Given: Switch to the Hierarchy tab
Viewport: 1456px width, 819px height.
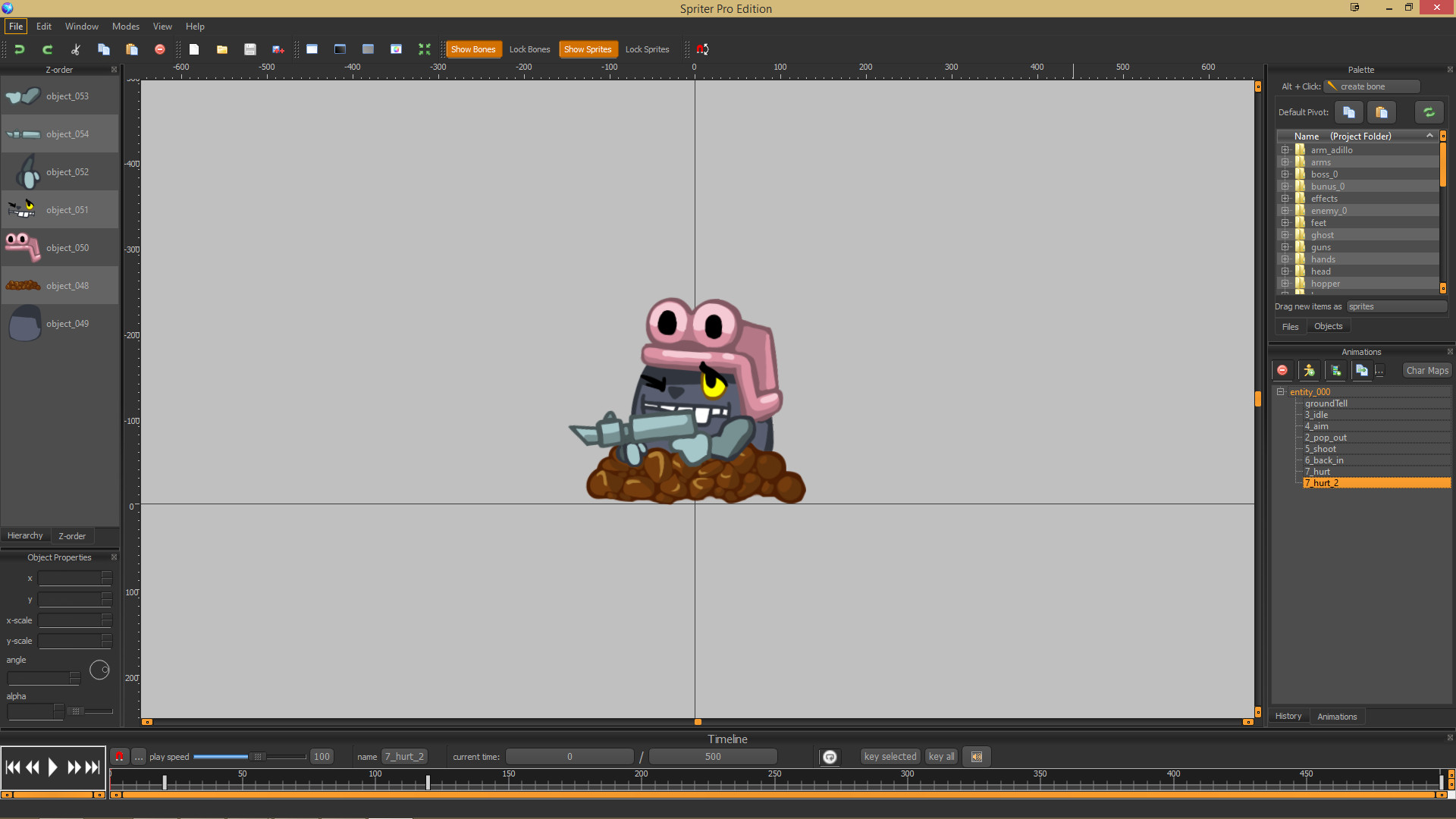Looking at the screenshot, I should point(25,535).
